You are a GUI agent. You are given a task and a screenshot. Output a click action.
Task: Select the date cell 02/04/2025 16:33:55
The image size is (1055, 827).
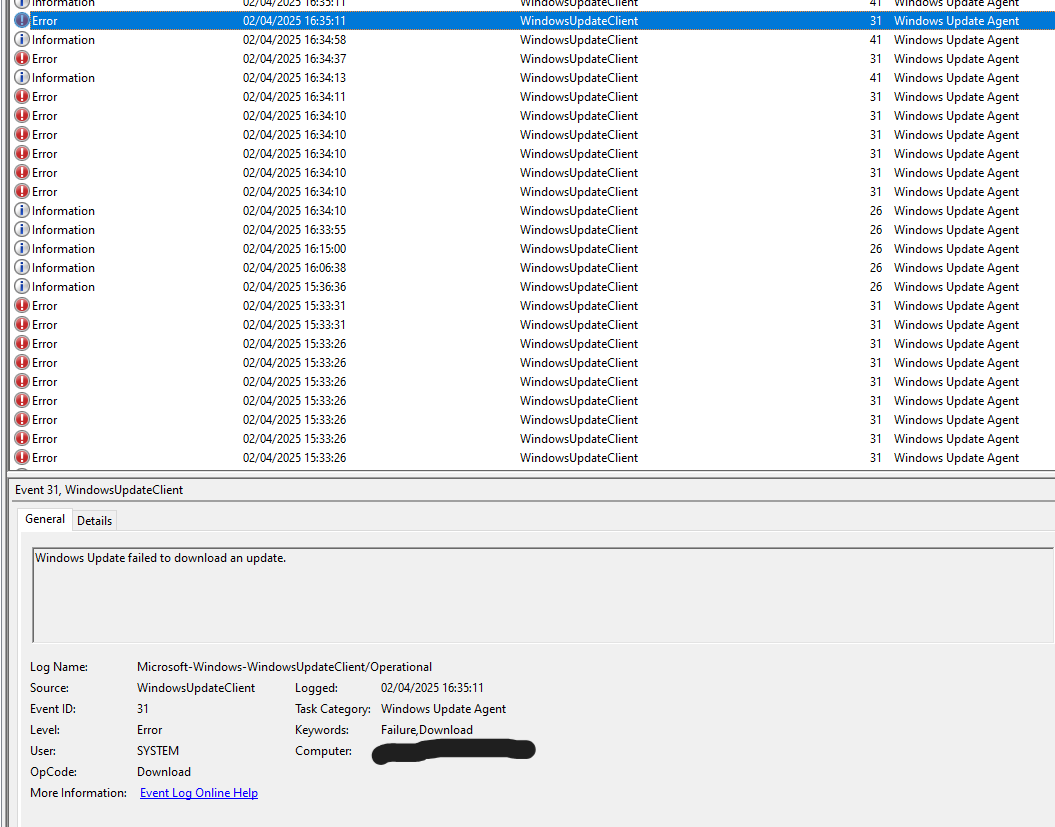pos(294,229)
